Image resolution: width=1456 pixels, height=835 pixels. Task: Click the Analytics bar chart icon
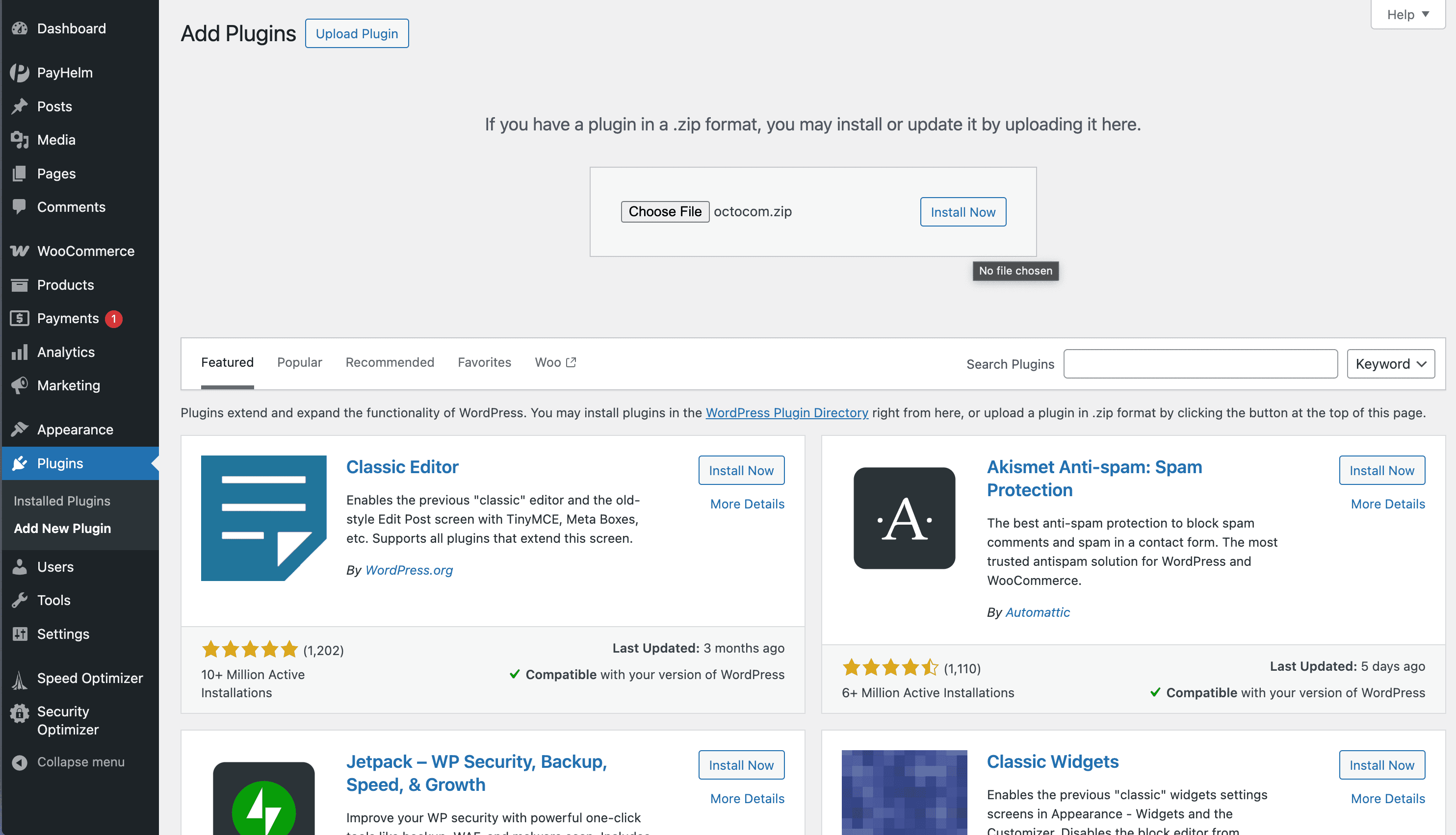pyautogui.click(x=20, y=352)
